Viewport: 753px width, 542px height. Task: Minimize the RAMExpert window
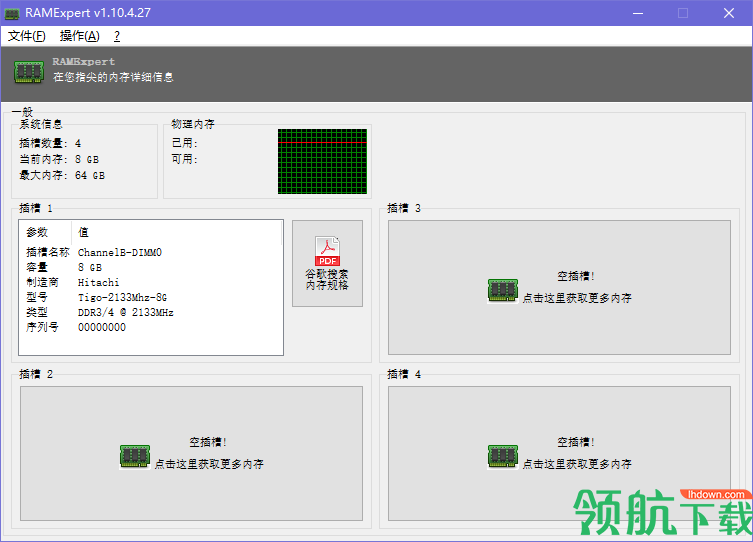click(x=638, y=13)
